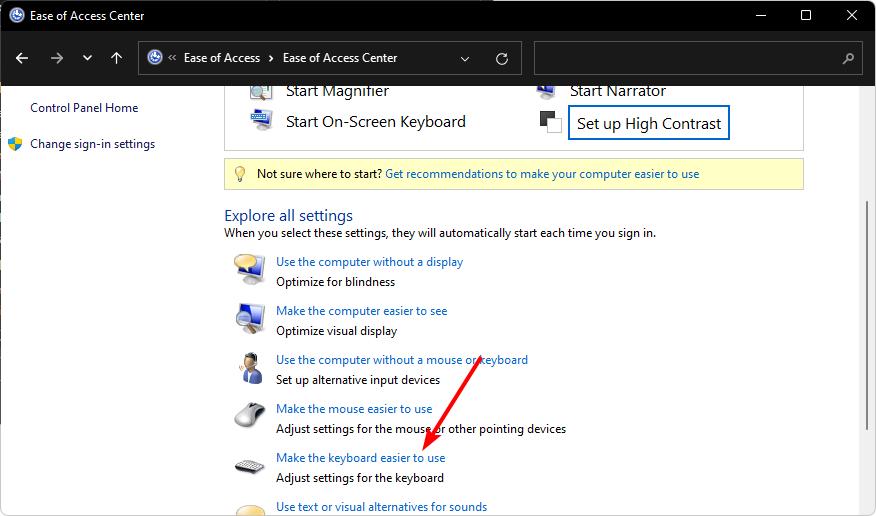
Task: Launch Start On-Screen Keyboard
Action: coord(375,122)
